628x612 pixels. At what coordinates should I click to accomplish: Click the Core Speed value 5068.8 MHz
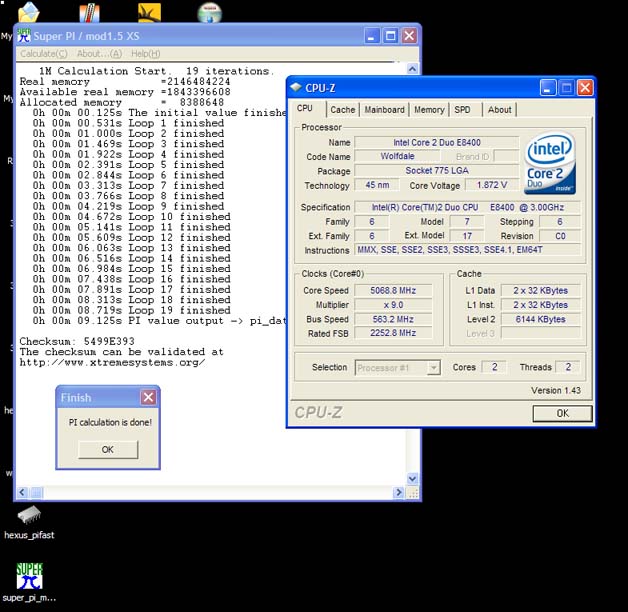click(x=393, y=290)
